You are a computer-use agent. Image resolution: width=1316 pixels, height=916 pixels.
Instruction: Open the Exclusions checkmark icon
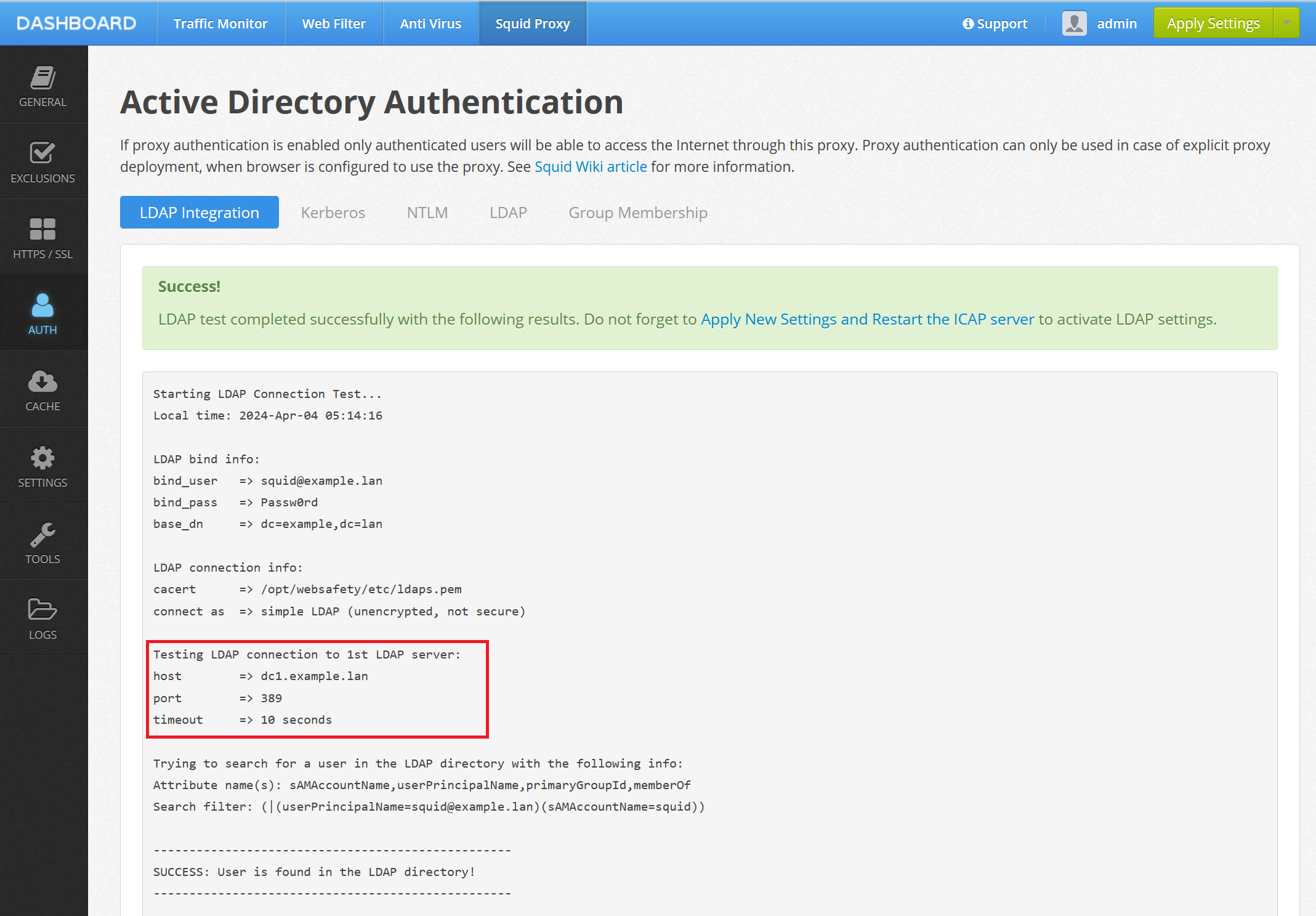(42, 153)
